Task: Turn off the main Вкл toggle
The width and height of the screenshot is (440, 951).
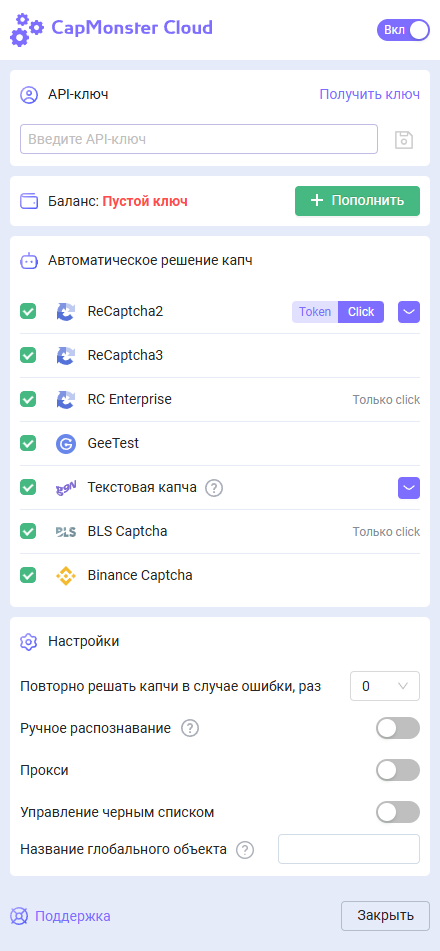Action: click(x=404, y=30)
